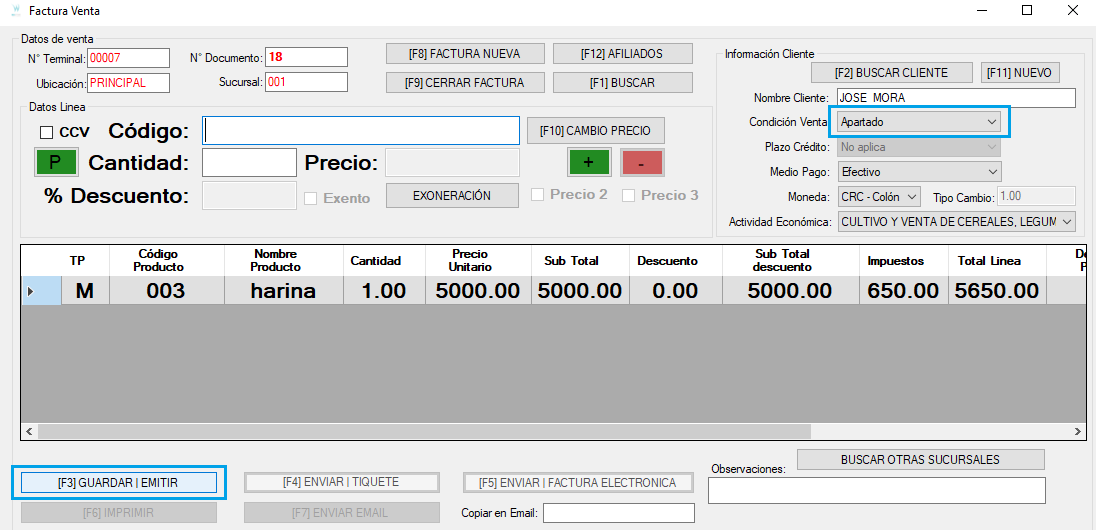The image size is (1096, 530).
Task: Click the Código Producto column header
Action: [167, 261]
